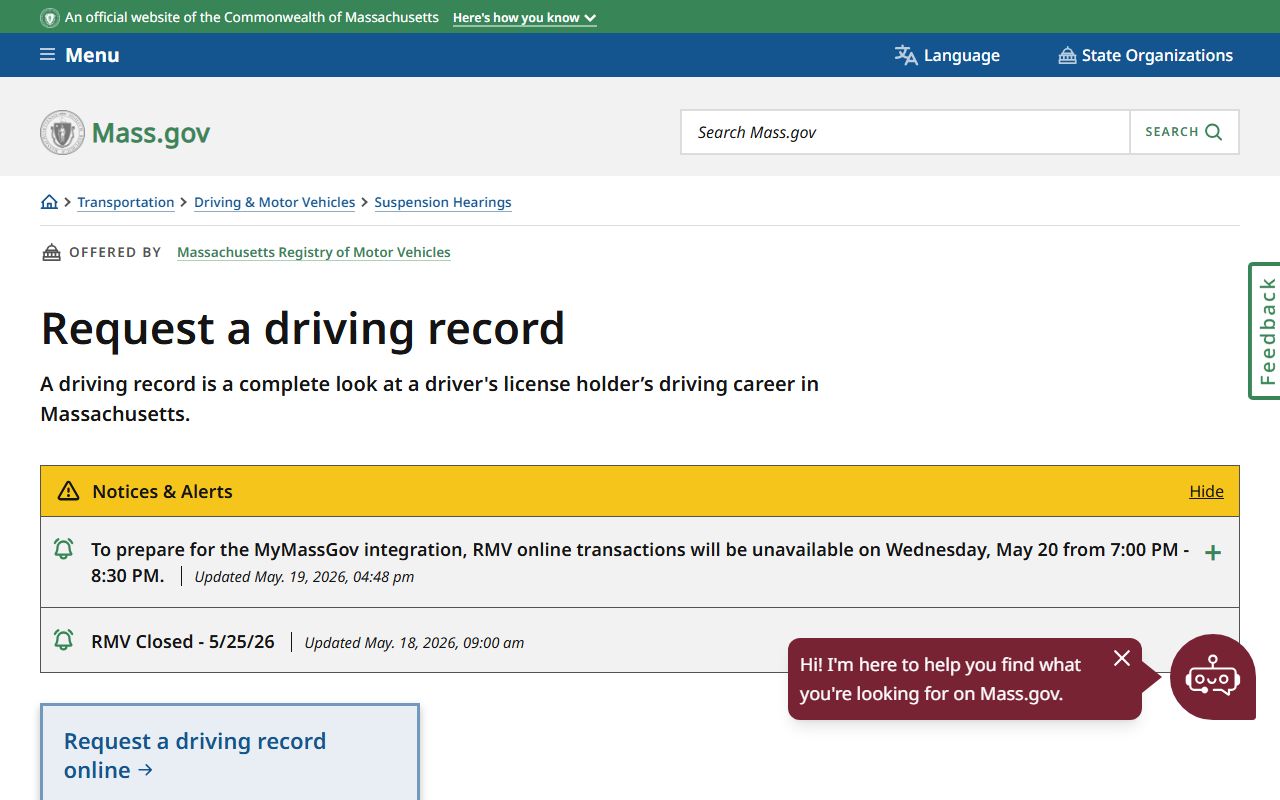Click the State Organizations building icon
Screen dimensions: 1280x800
click(x=1067, y=55)
